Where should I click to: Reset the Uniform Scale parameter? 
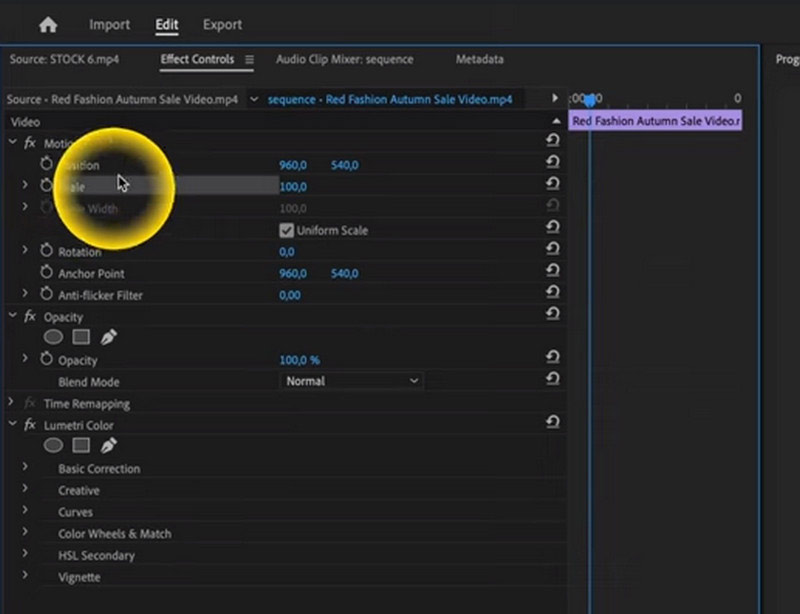(552, 227)
